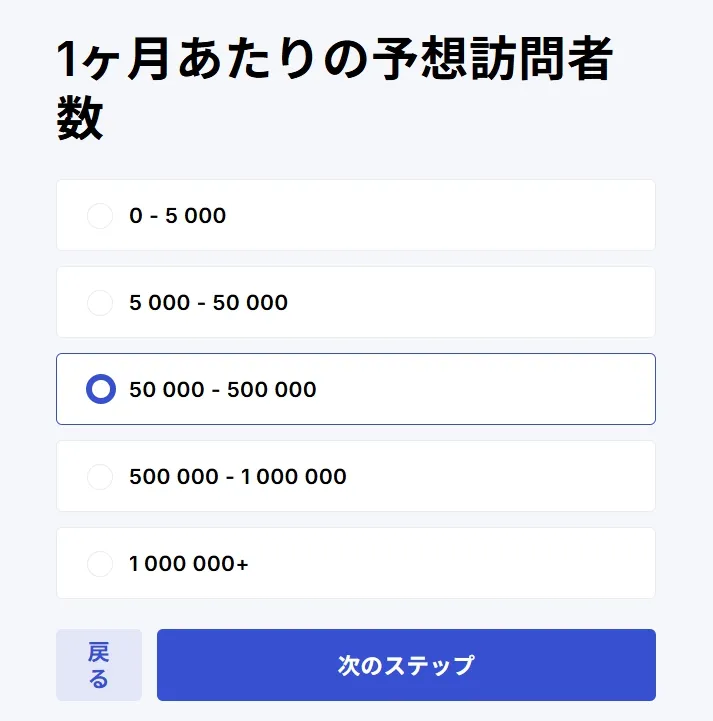
Task: Click the "ステップ" text on the blue button
Action: pyautogui.click(x=430, y=665)
